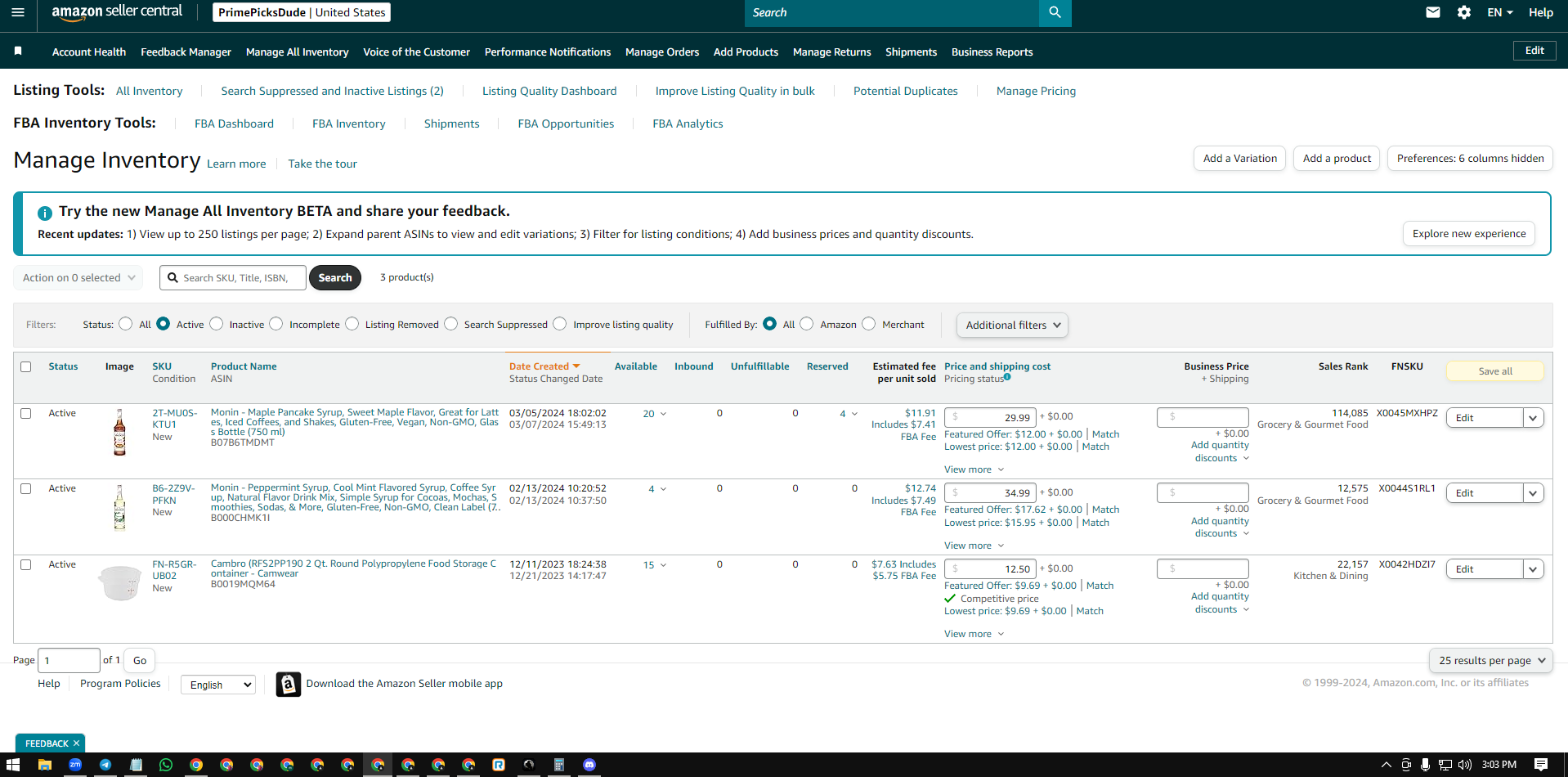This screenshot has width=1568, height=777.
Task: Open the settings gear icon
Action: point(1464,12)
